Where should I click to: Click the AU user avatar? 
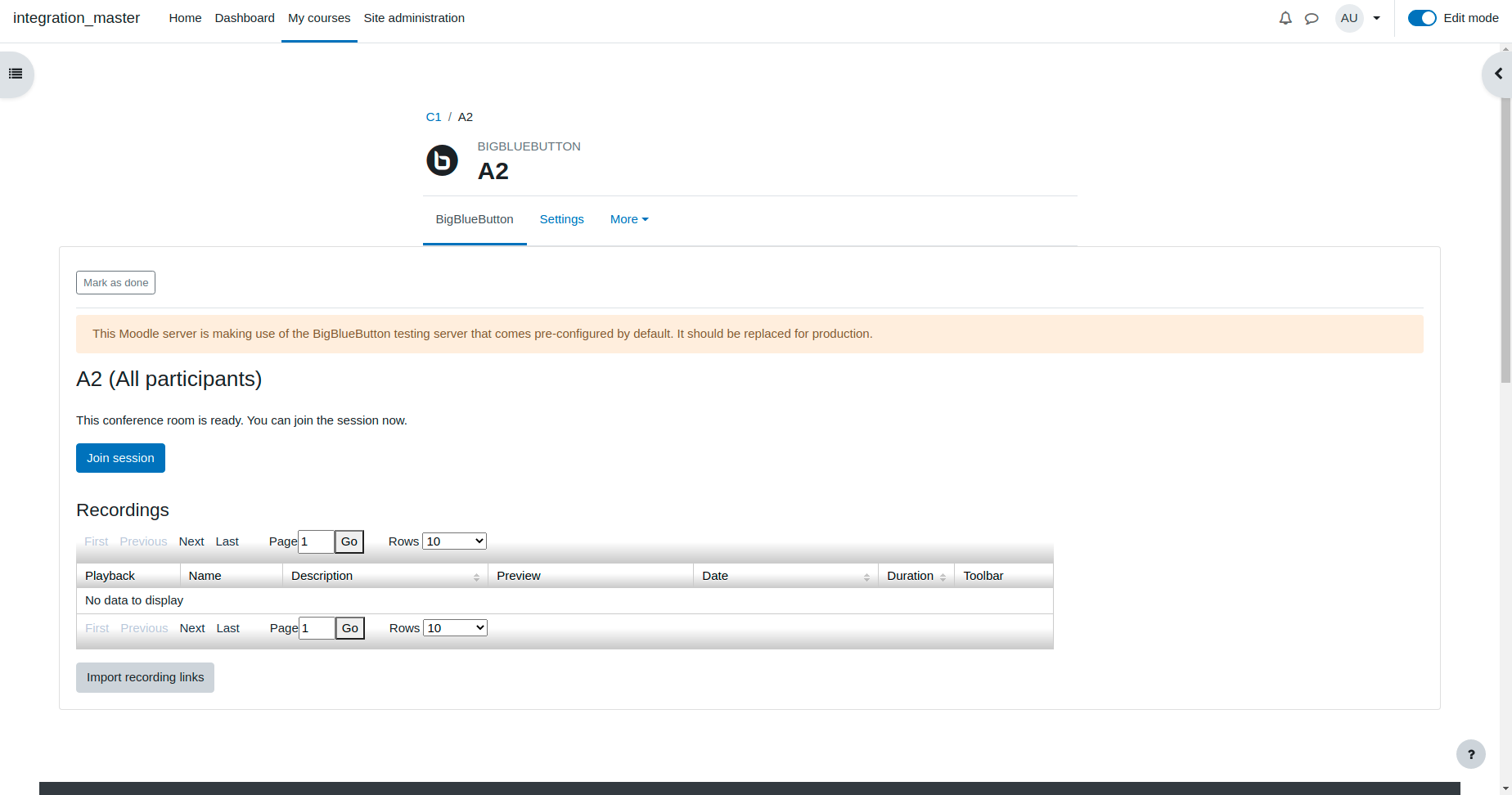pos(1349,18)
